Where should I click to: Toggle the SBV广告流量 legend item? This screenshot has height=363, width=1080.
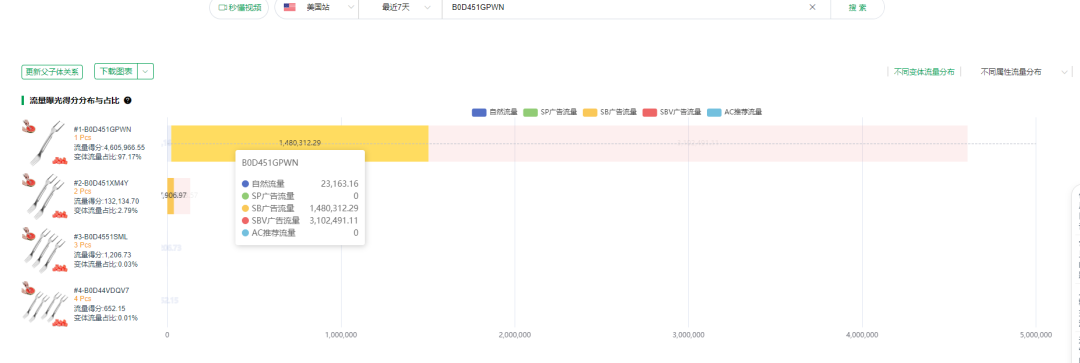[x=672, y=112]
